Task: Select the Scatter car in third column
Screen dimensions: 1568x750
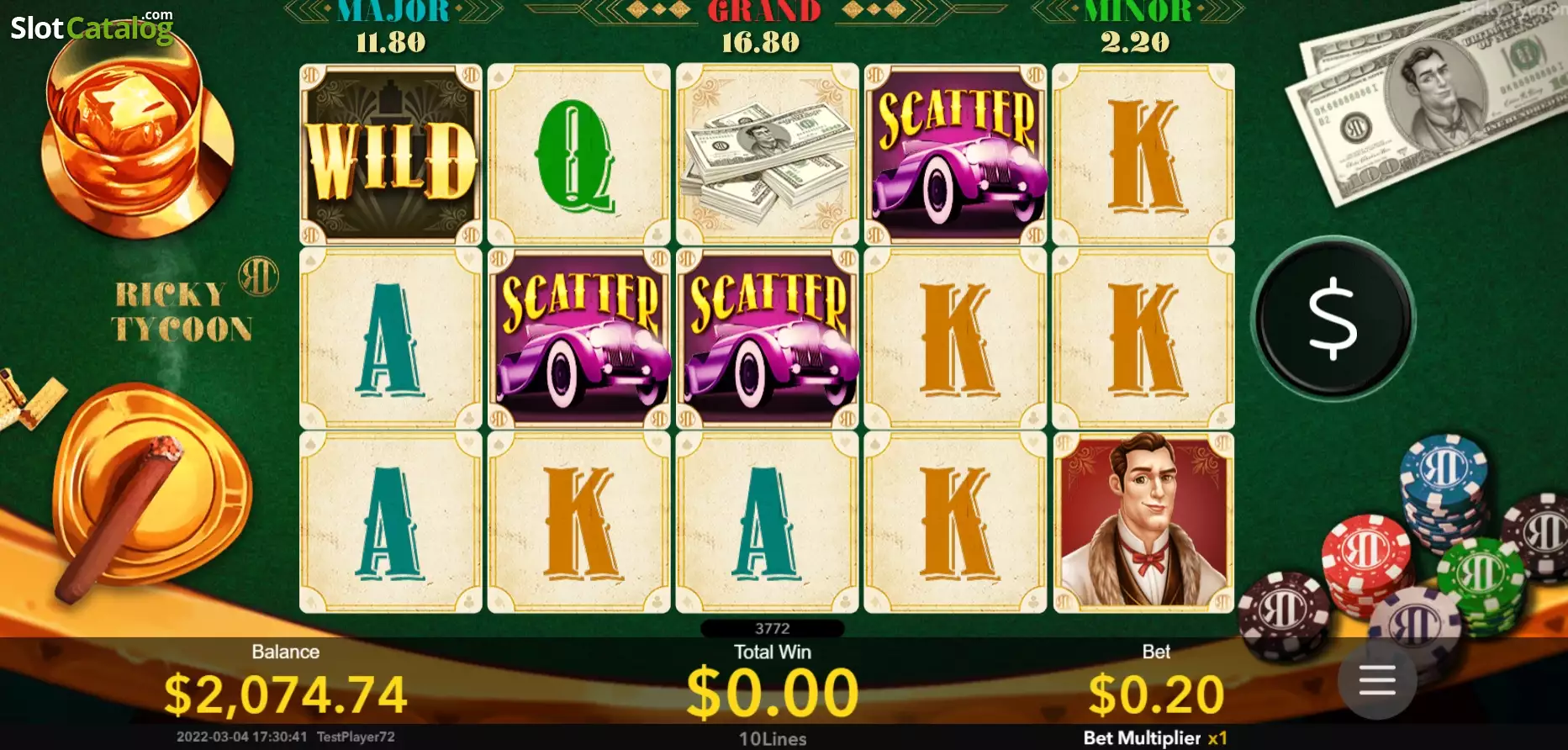Action: point(768,338)
